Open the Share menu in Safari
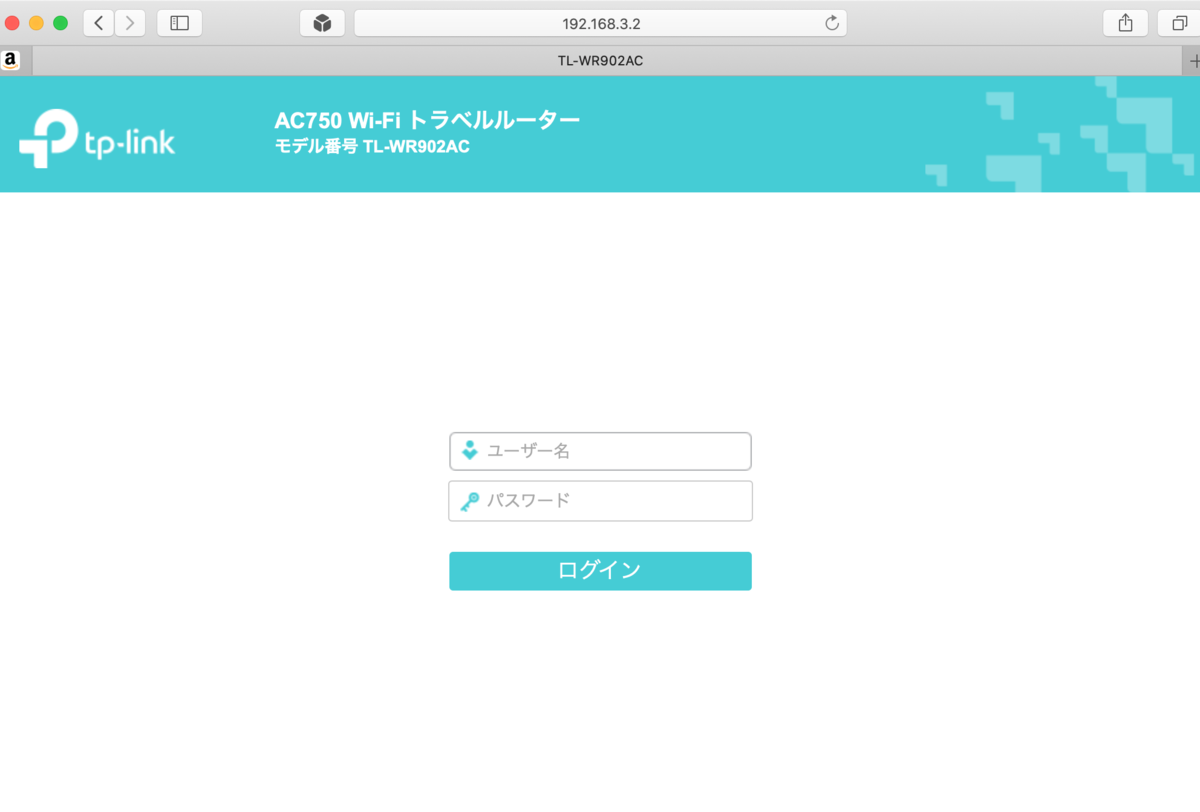This screenshot has height=812, width=1200. [x=1125, y=22]
